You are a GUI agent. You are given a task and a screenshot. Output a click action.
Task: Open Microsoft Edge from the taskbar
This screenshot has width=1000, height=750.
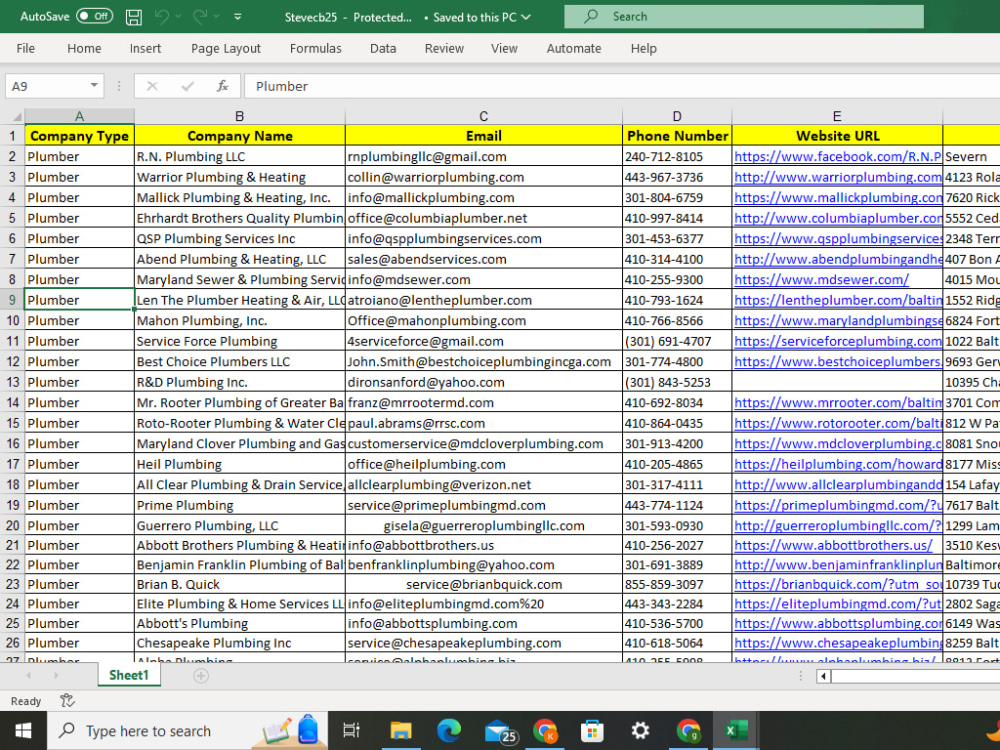[x=449, y=731]
